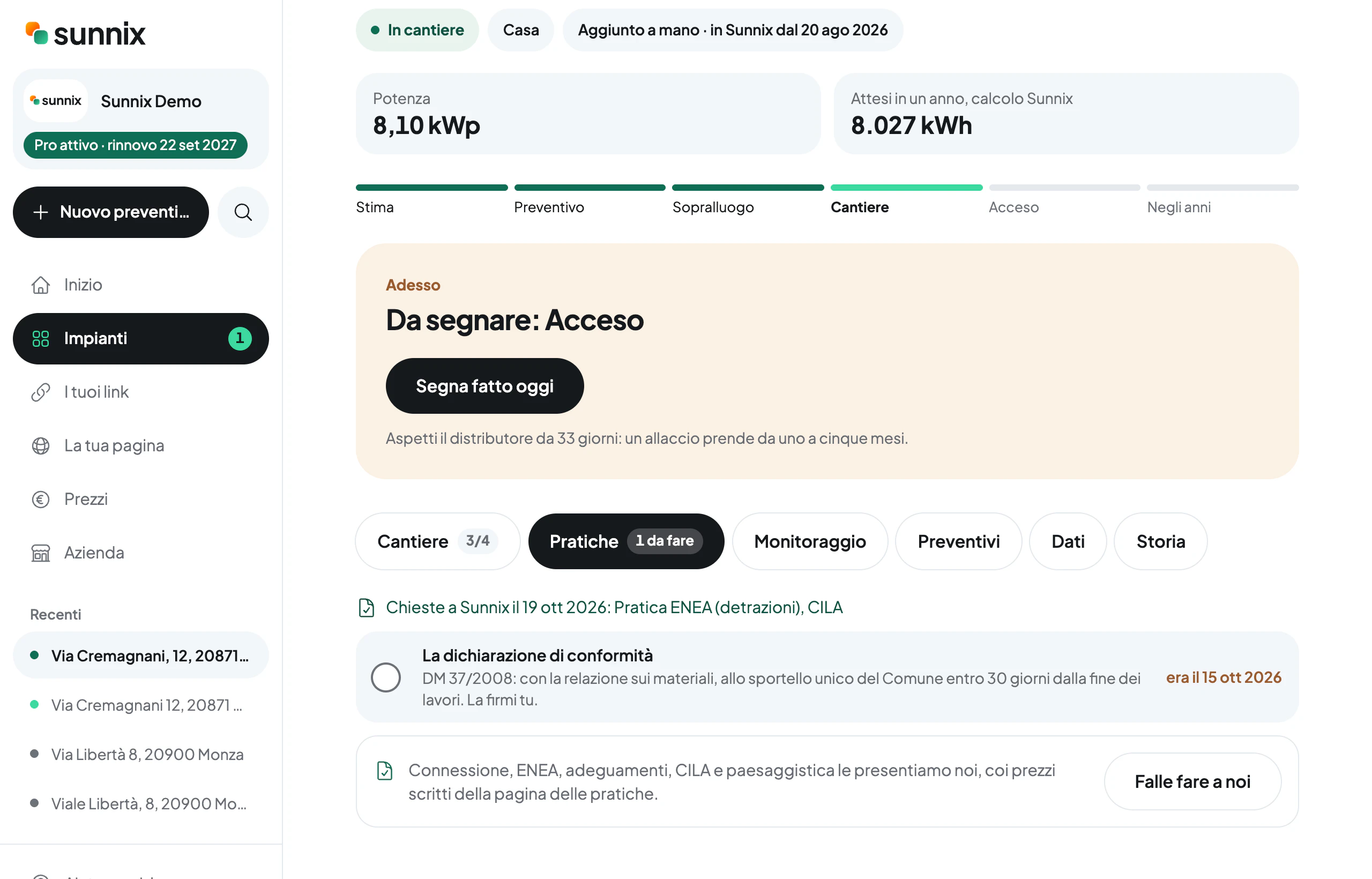Open search with the magnifier icon
The image size is (1372, 879).
coord(243,212)
